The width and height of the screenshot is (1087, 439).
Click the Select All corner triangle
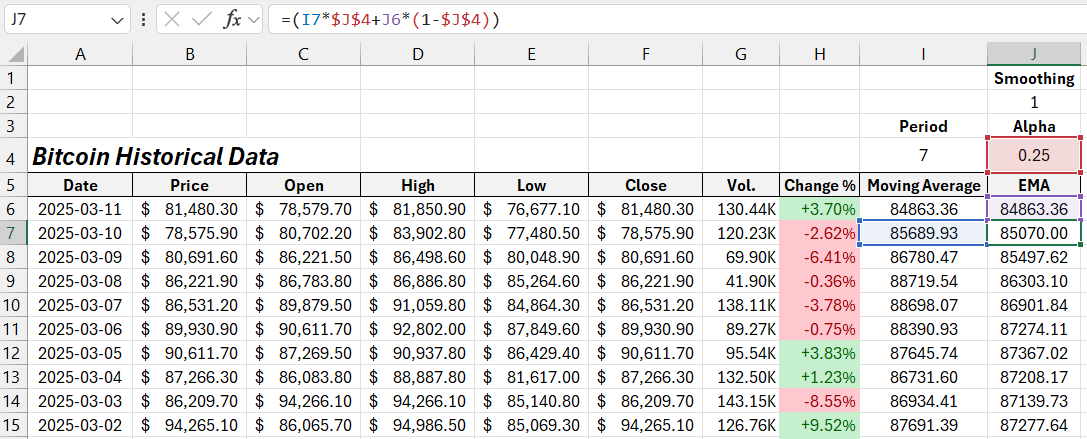point(17,54)
